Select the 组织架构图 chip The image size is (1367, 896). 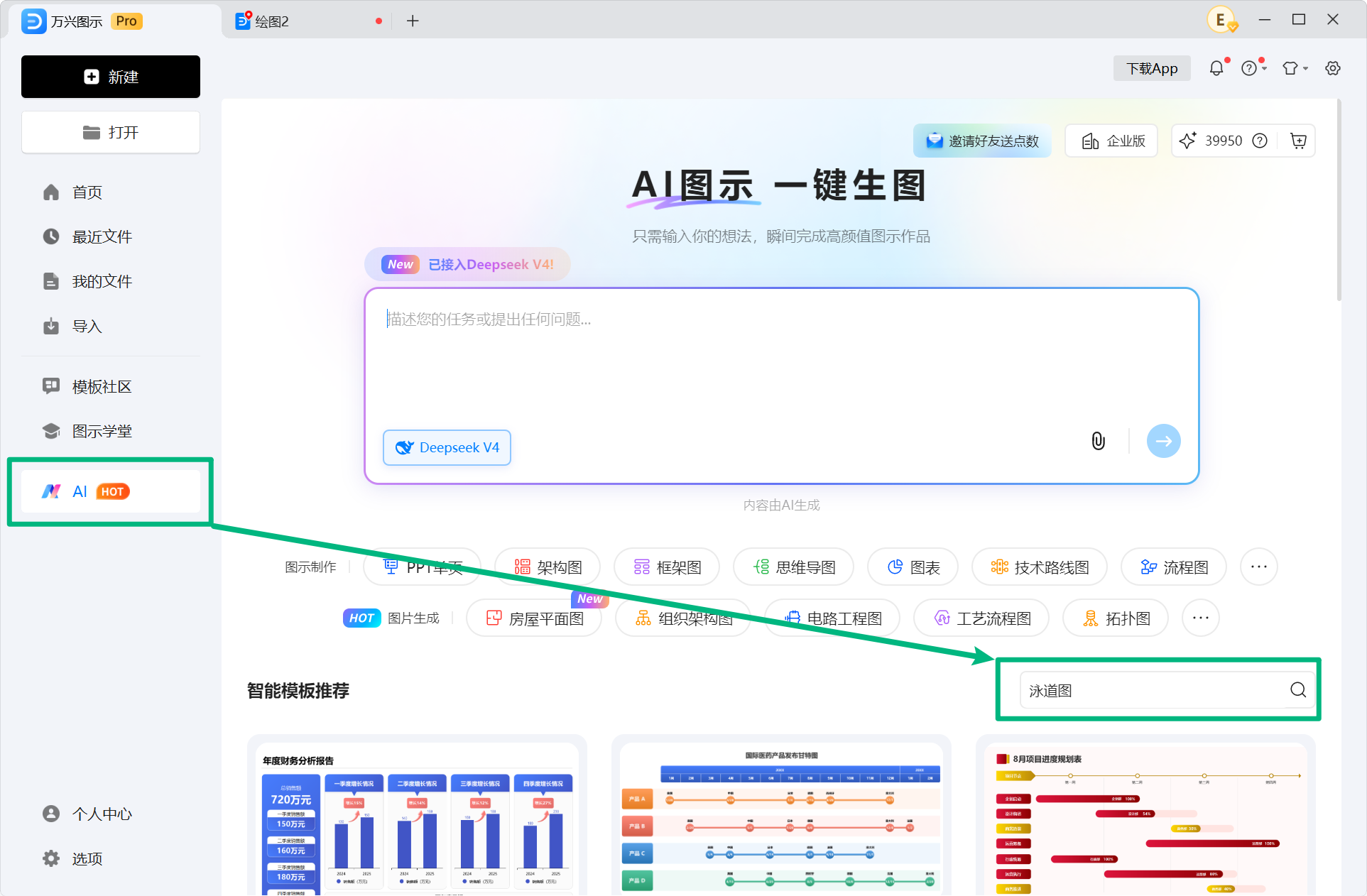[683, 618]
